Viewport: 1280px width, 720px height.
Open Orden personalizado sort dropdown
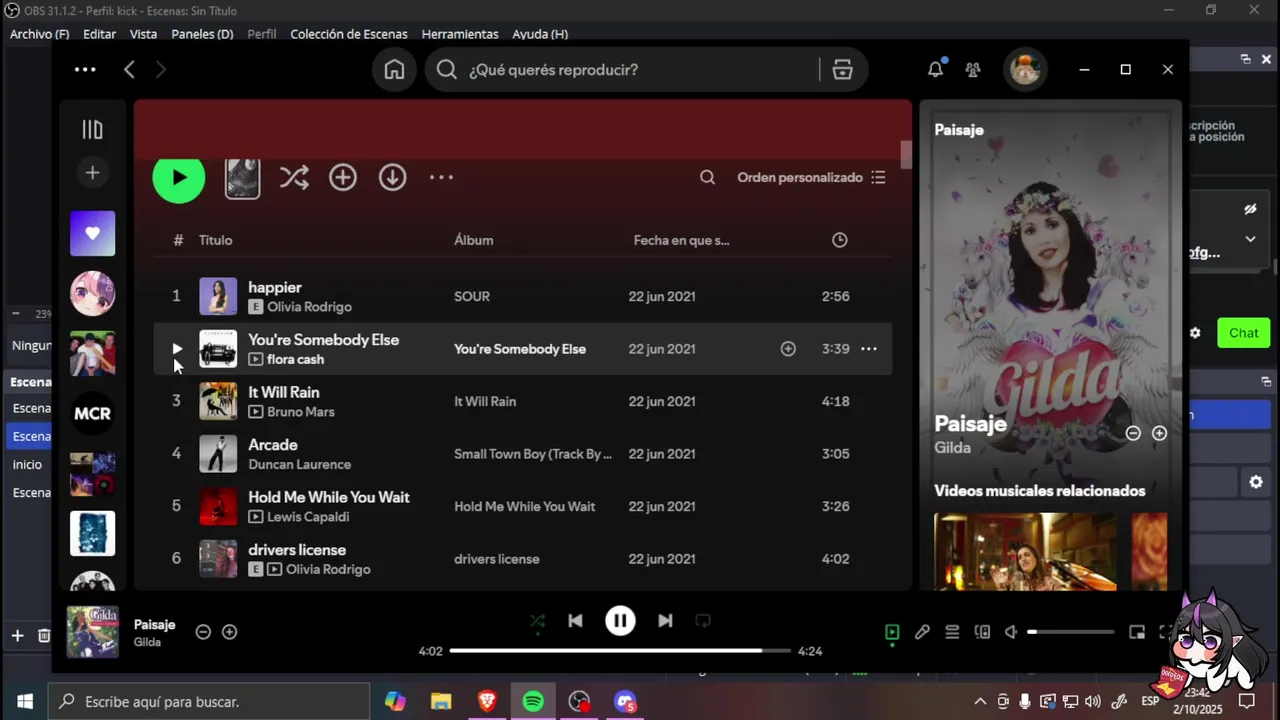pos(811,177)
